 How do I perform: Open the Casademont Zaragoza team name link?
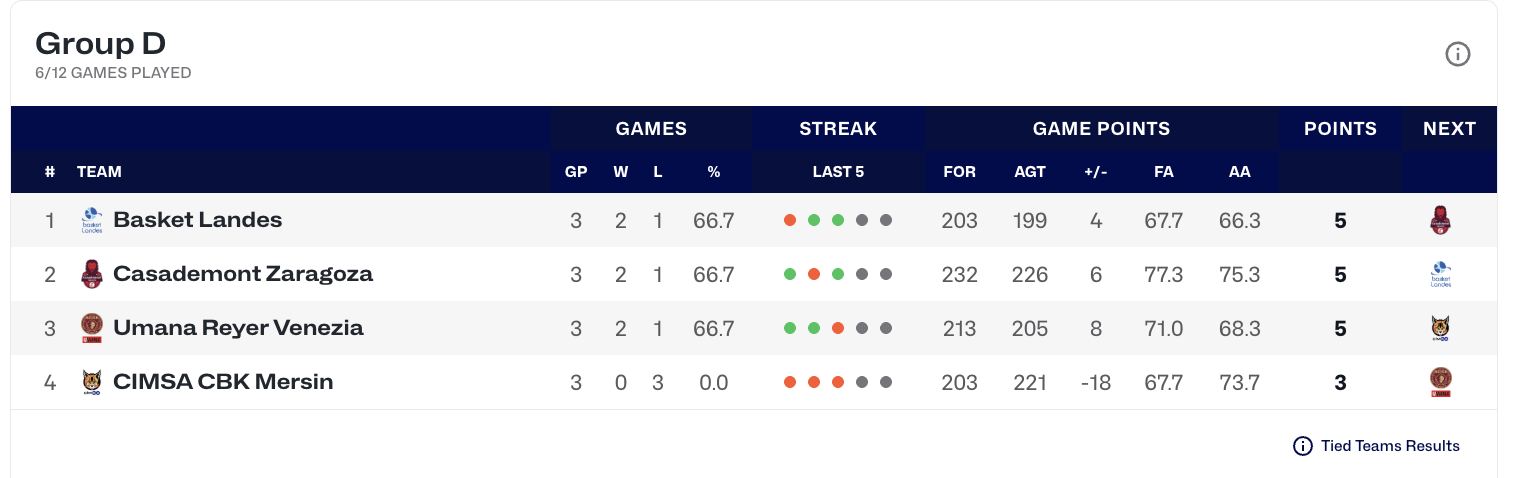tap(243, 274)
